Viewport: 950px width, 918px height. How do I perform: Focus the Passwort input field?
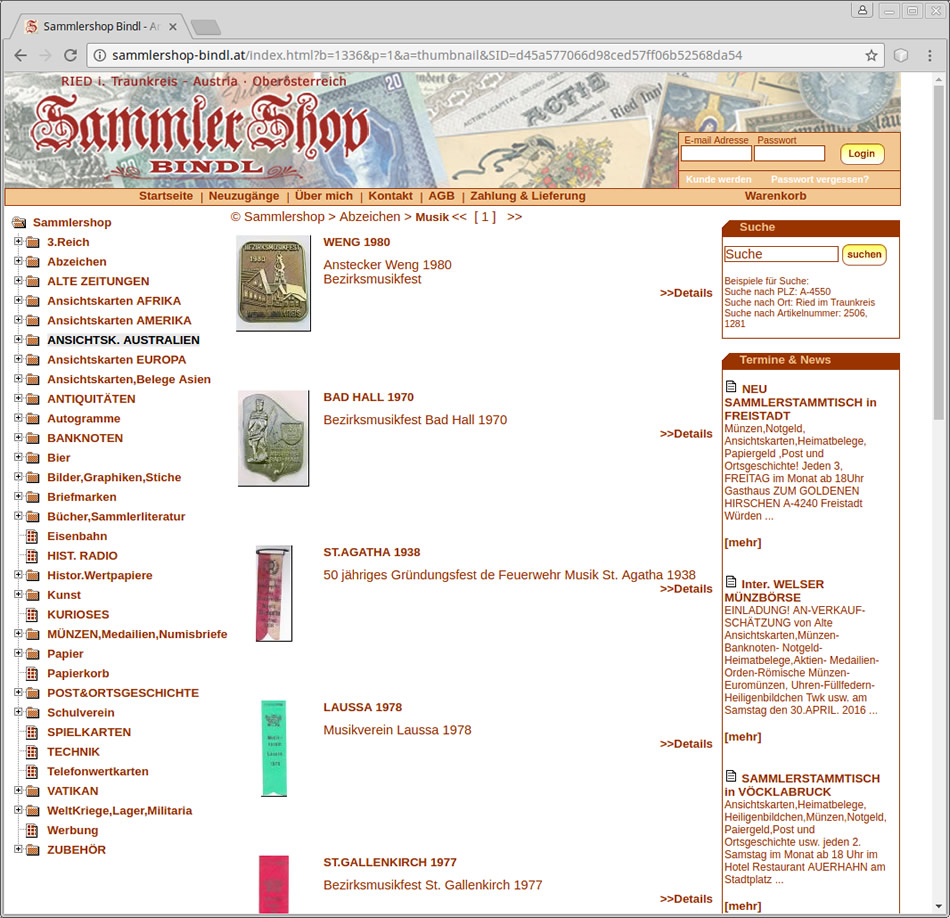pyautogui.click(x=789, y=153)
